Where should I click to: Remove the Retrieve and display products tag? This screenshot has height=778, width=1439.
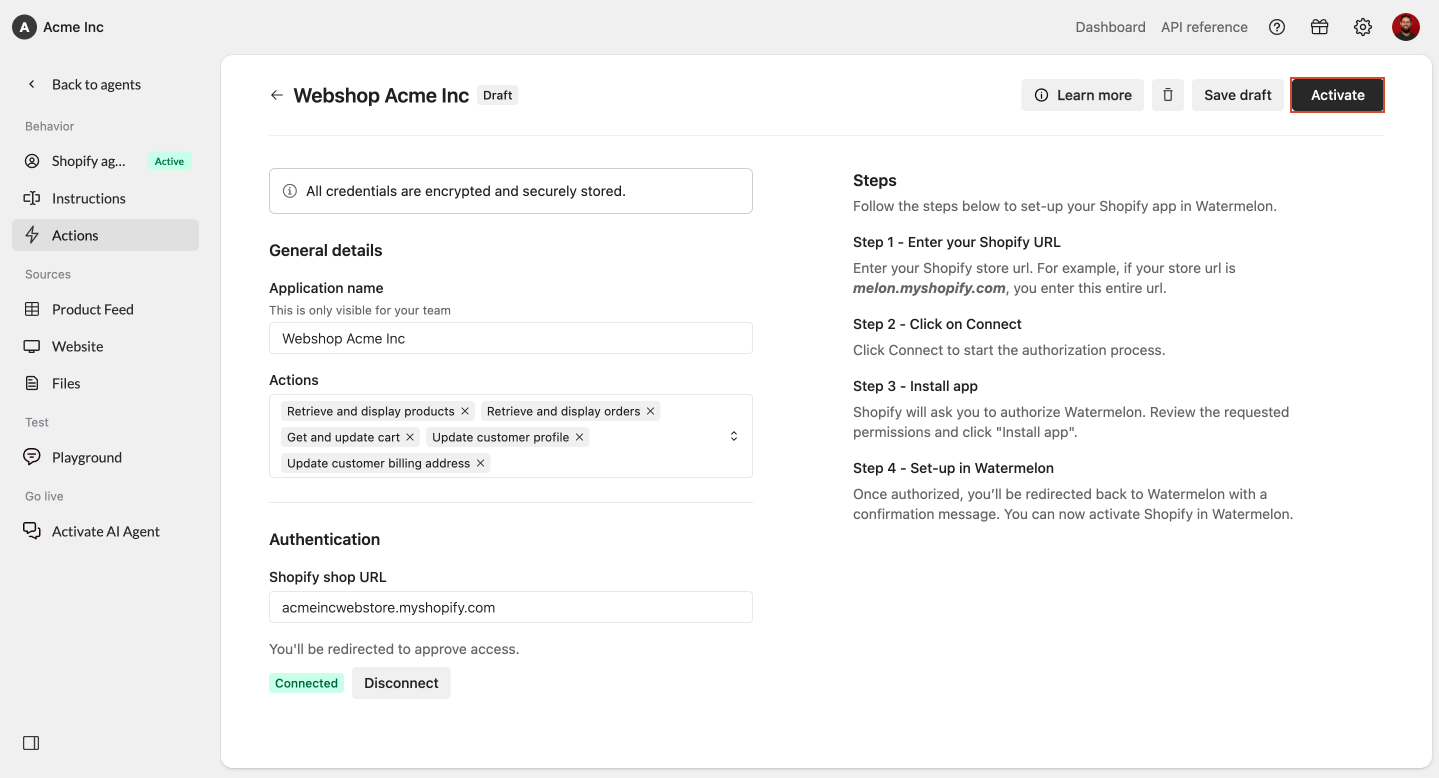click(465, 411)
